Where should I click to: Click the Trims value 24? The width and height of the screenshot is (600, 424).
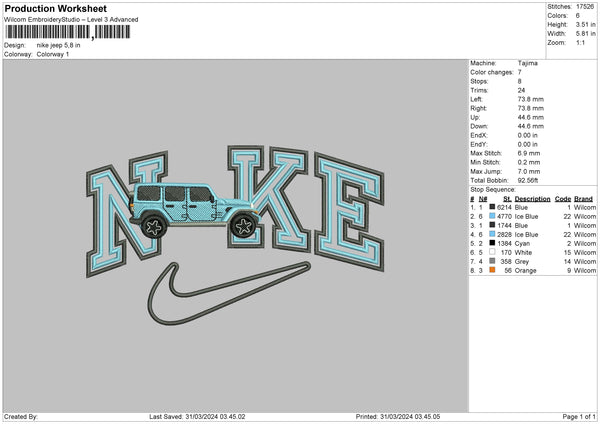[x=522, y=90]
